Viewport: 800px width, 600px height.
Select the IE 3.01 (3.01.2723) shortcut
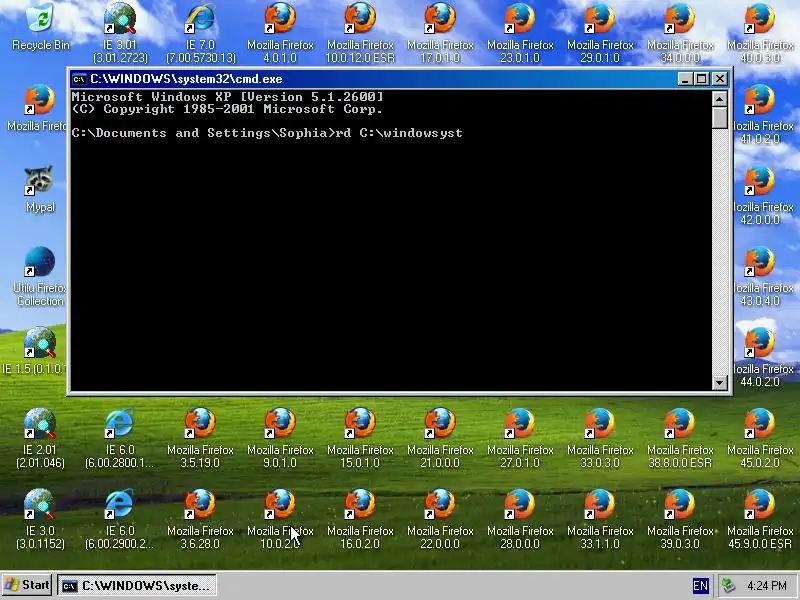coord(120,33)
